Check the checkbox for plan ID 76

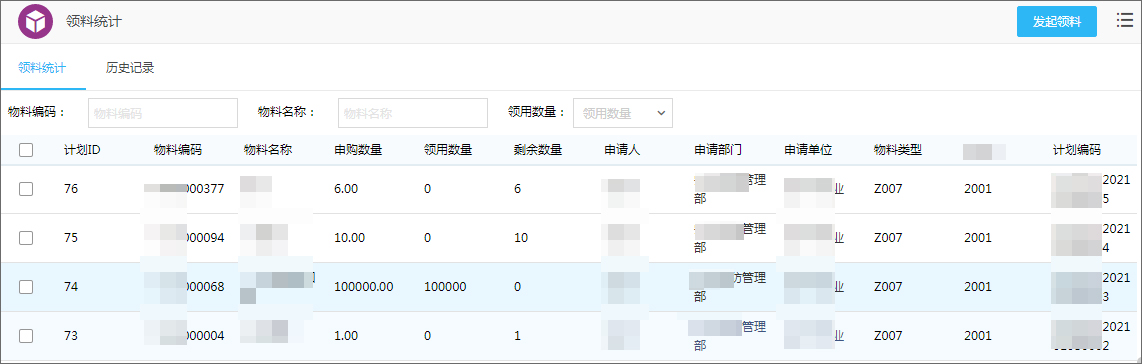[x=26, y=189]
